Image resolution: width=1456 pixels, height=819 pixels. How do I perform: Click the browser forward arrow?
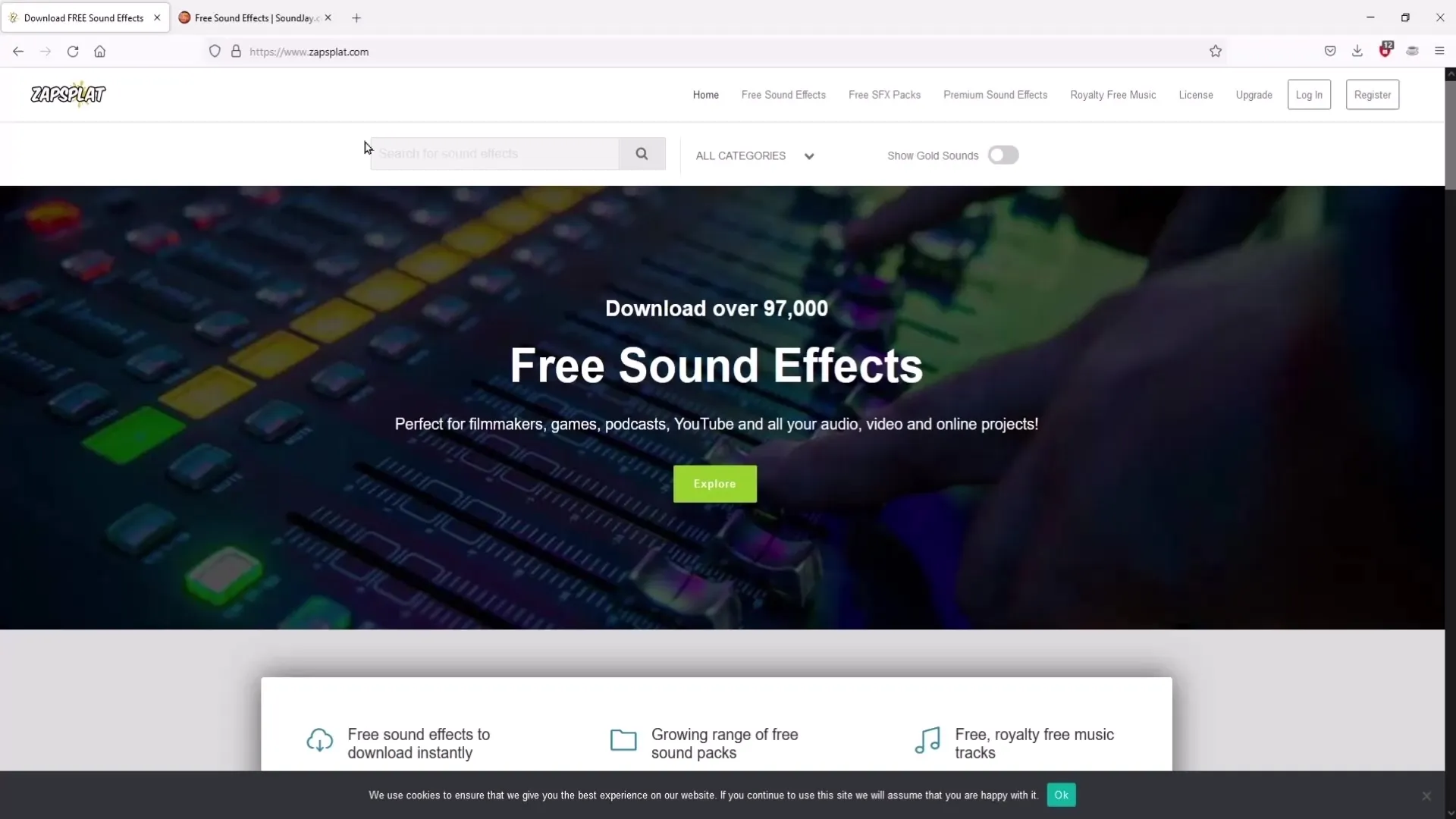(x=45, y=52)
